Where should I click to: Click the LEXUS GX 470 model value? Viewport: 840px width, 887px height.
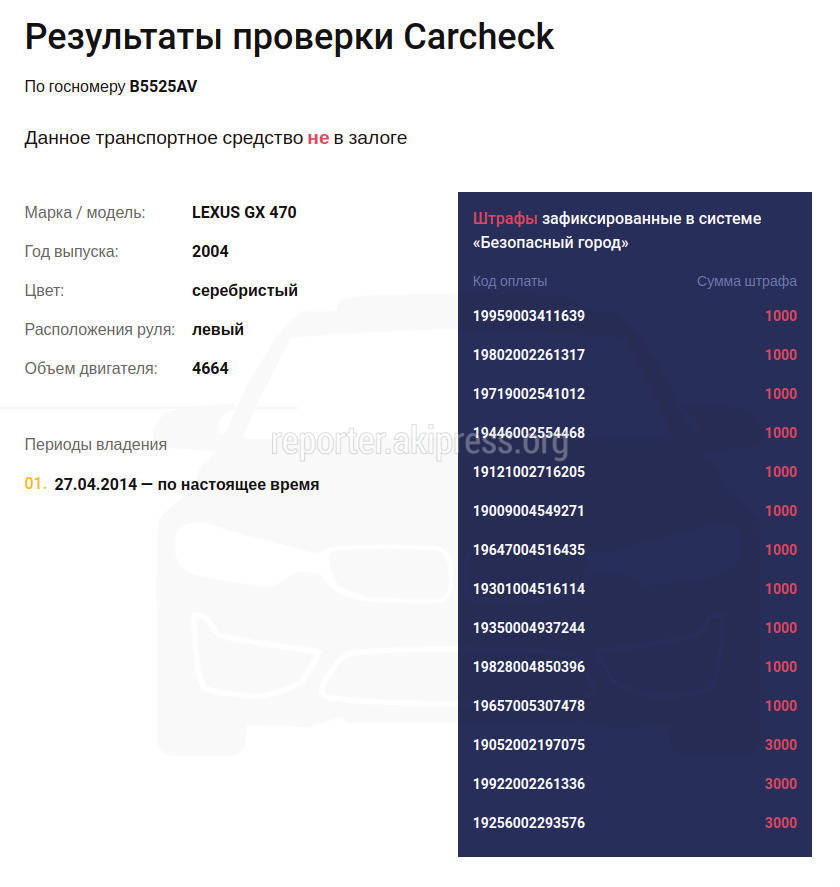point(244,212)
